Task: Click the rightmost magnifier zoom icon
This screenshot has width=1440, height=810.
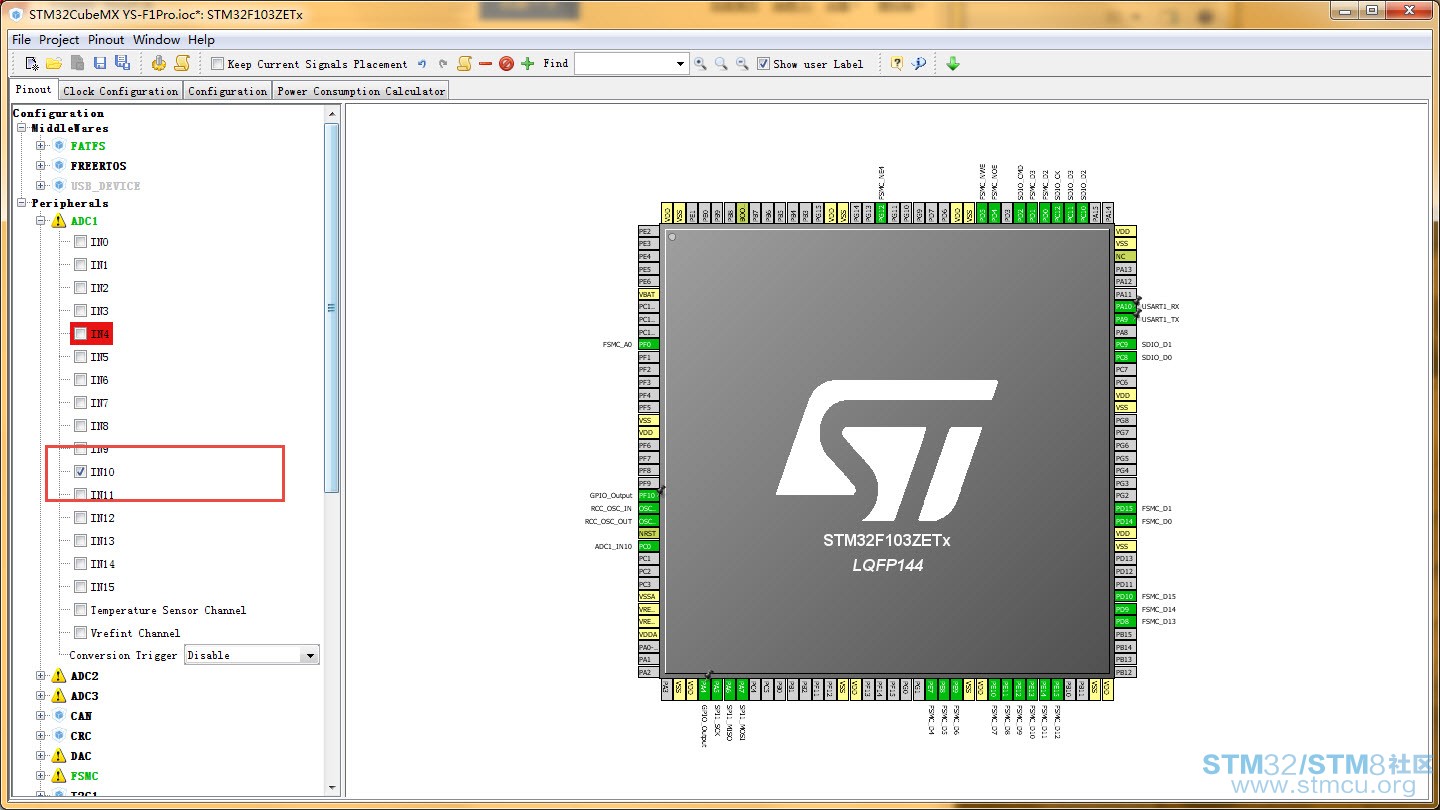Action: (742, 64)
